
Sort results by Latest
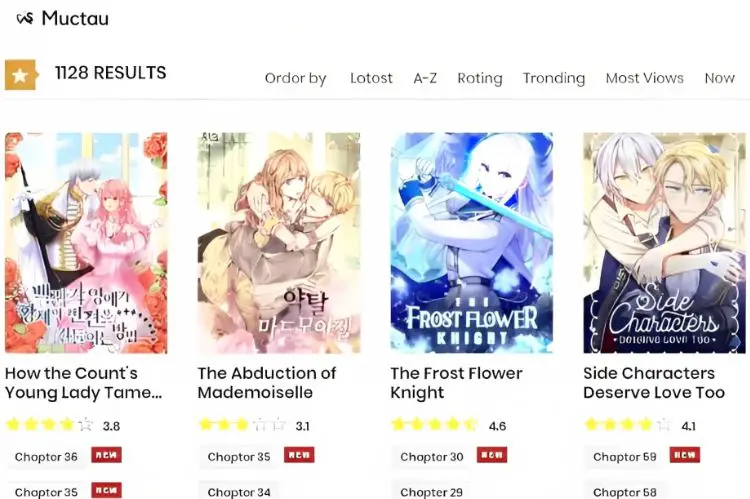[371, 78]
